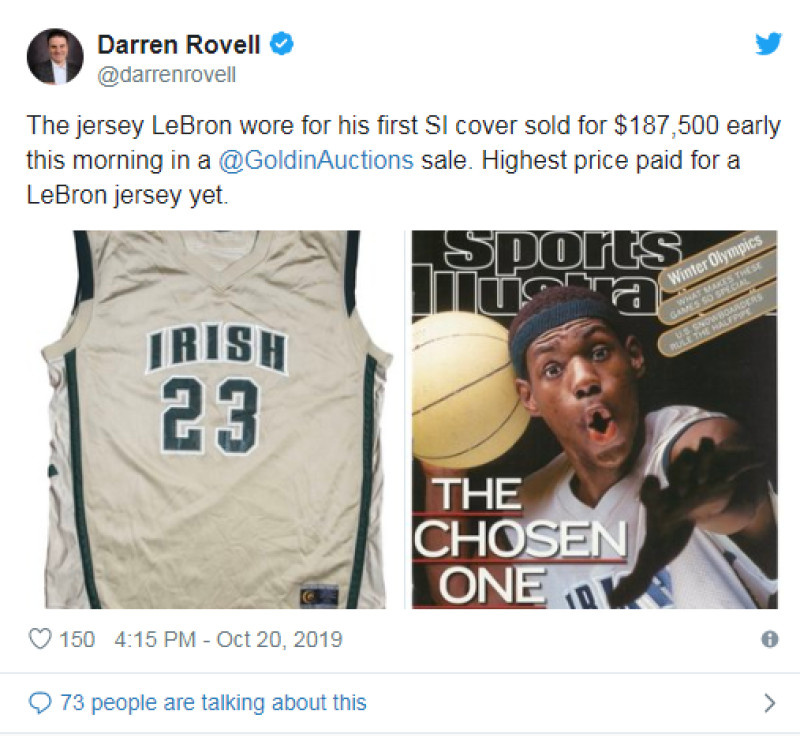Click the number 23 on jersey
This screenshot has height=736, width=800.
tap(210, 416)
